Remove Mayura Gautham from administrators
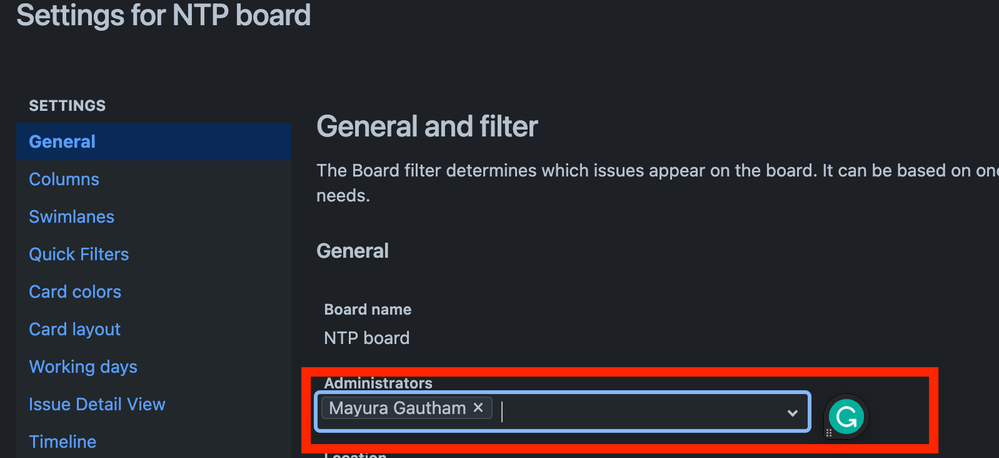999x458 pixels. coord(478,408)
